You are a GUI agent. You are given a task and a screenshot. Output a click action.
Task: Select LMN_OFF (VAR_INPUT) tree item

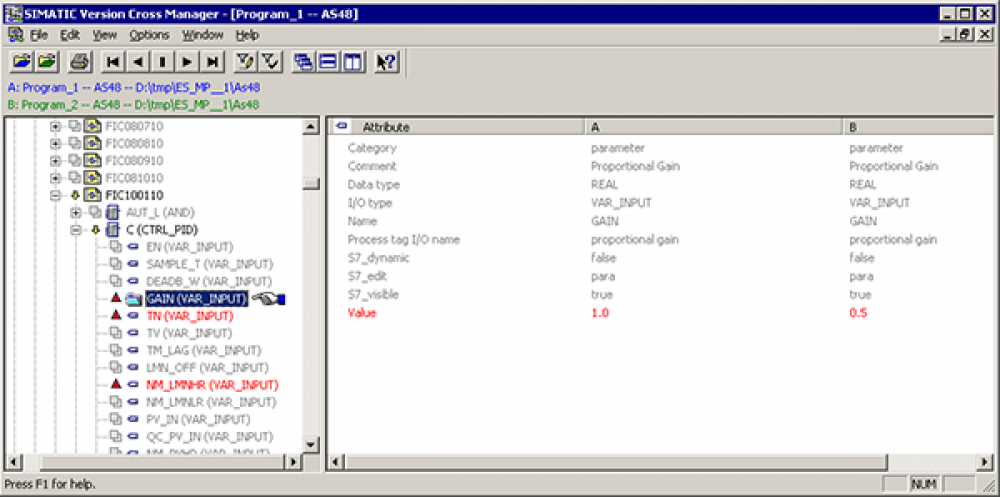(207, 367)
